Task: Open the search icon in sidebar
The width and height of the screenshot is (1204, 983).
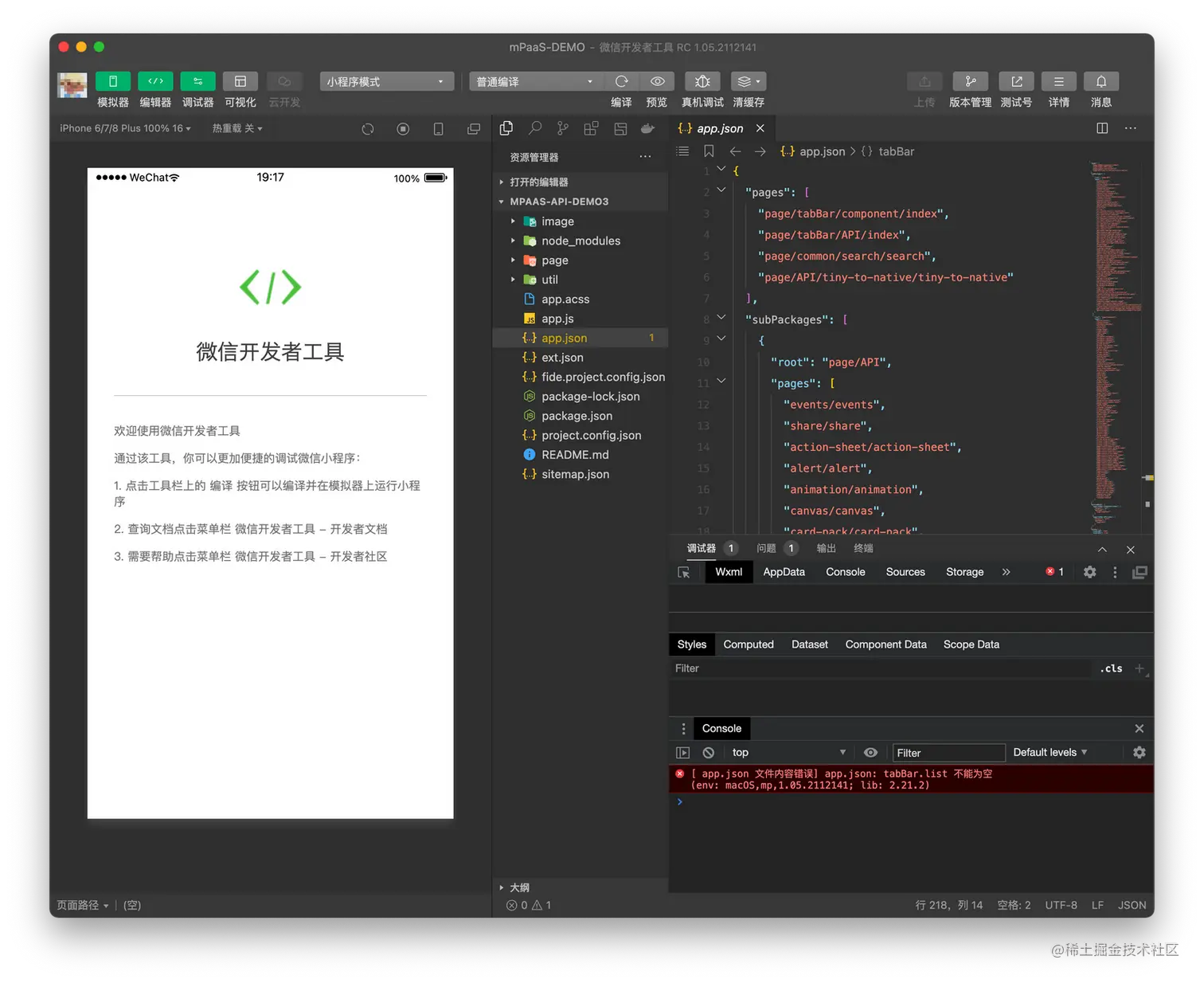Action: pos(535,127)
